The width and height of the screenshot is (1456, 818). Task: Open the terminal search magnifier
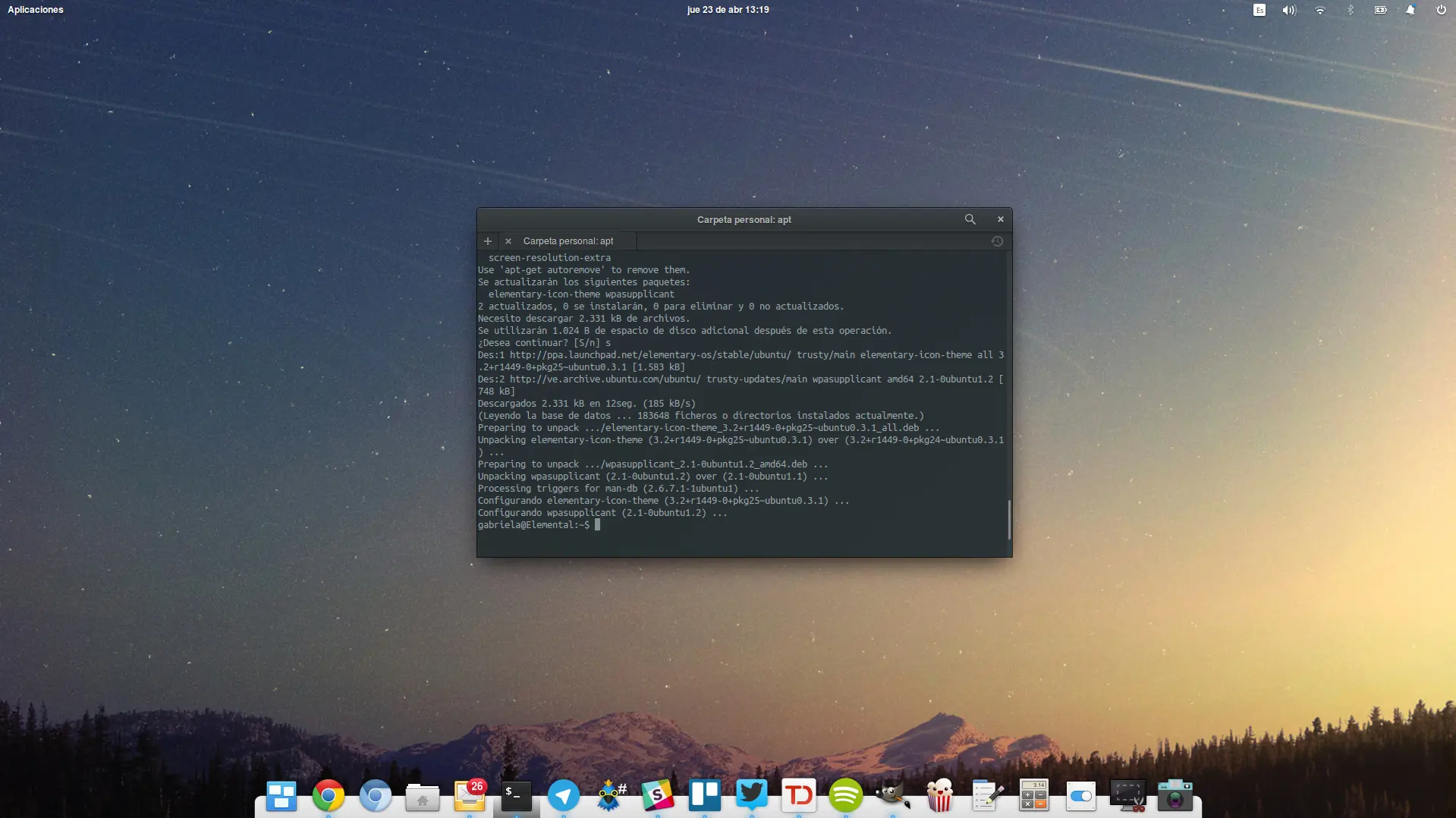click(x=970, y=219)
